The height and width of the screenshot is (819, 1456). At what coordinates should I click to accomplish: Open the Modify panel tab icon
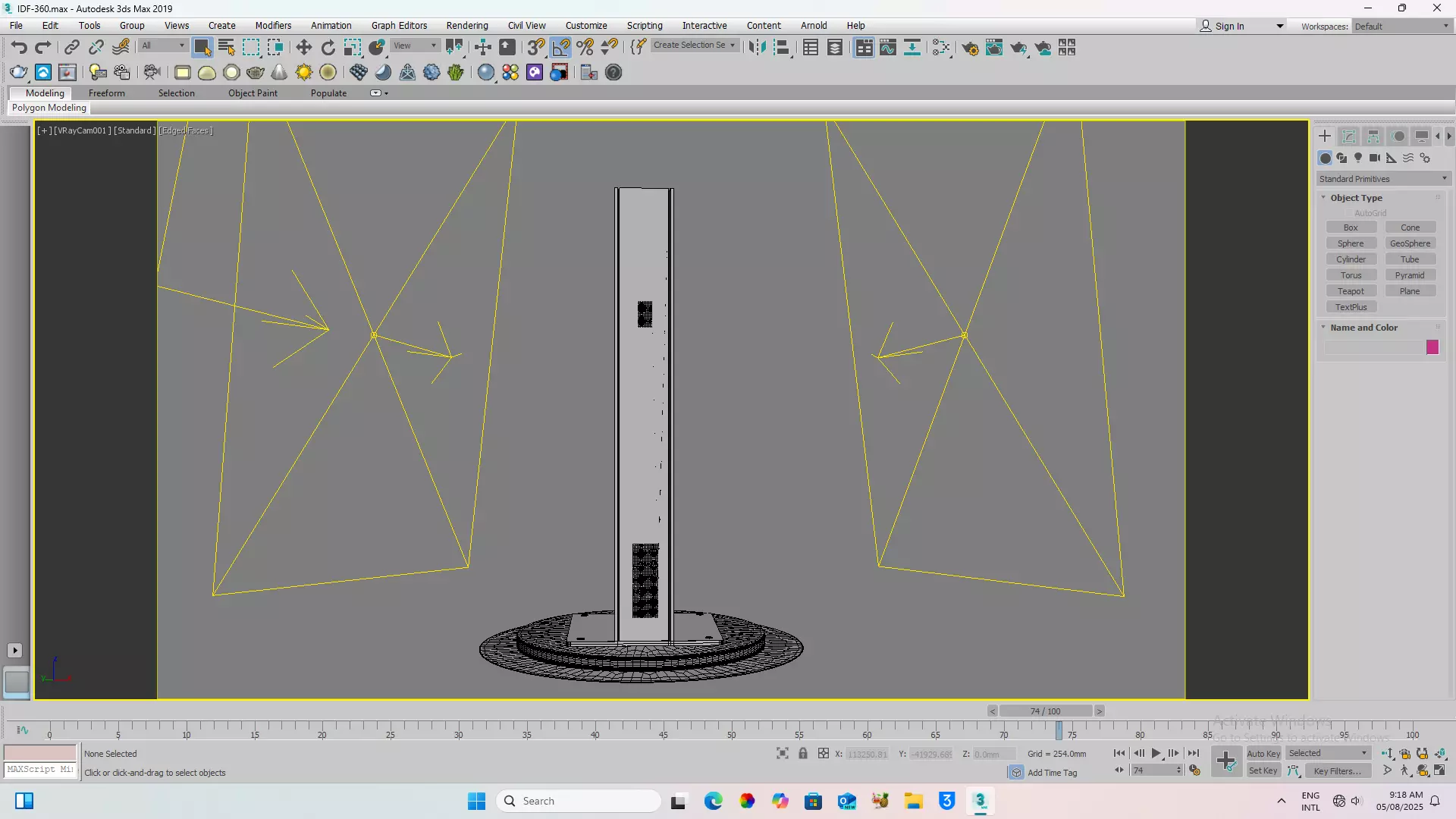tap(1349, 136)
